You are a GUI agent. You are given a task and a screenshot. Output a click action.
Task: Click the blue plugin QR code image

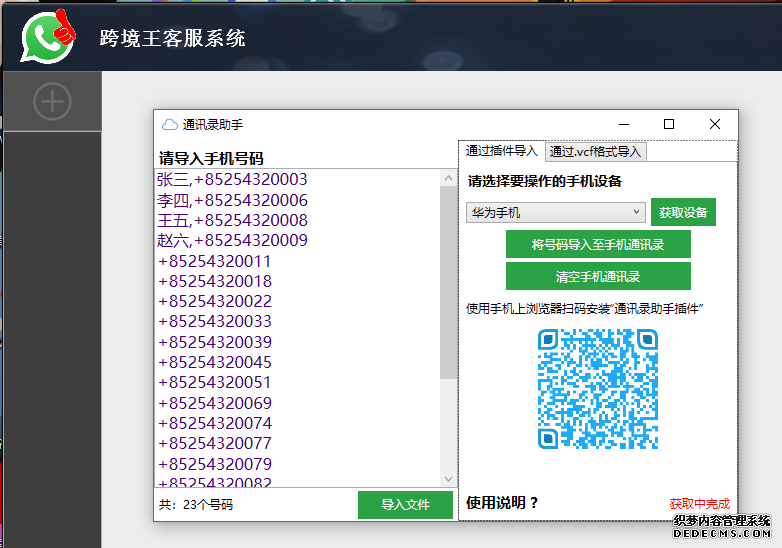[598, 389]
